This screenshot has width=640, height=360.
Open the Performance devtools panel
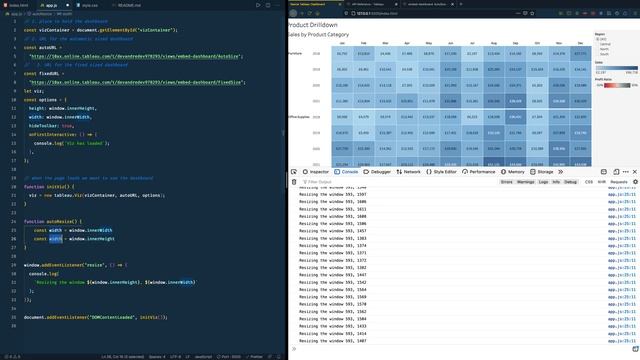click(x=479, y=172)
